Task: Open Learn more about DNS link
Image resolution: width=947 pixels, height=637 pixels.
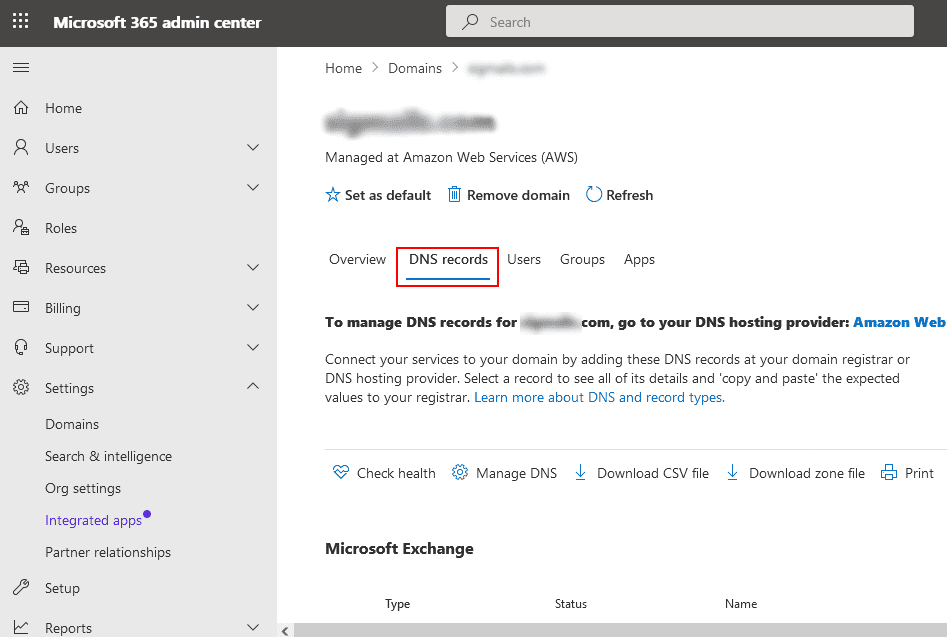Action: [599, 397]
